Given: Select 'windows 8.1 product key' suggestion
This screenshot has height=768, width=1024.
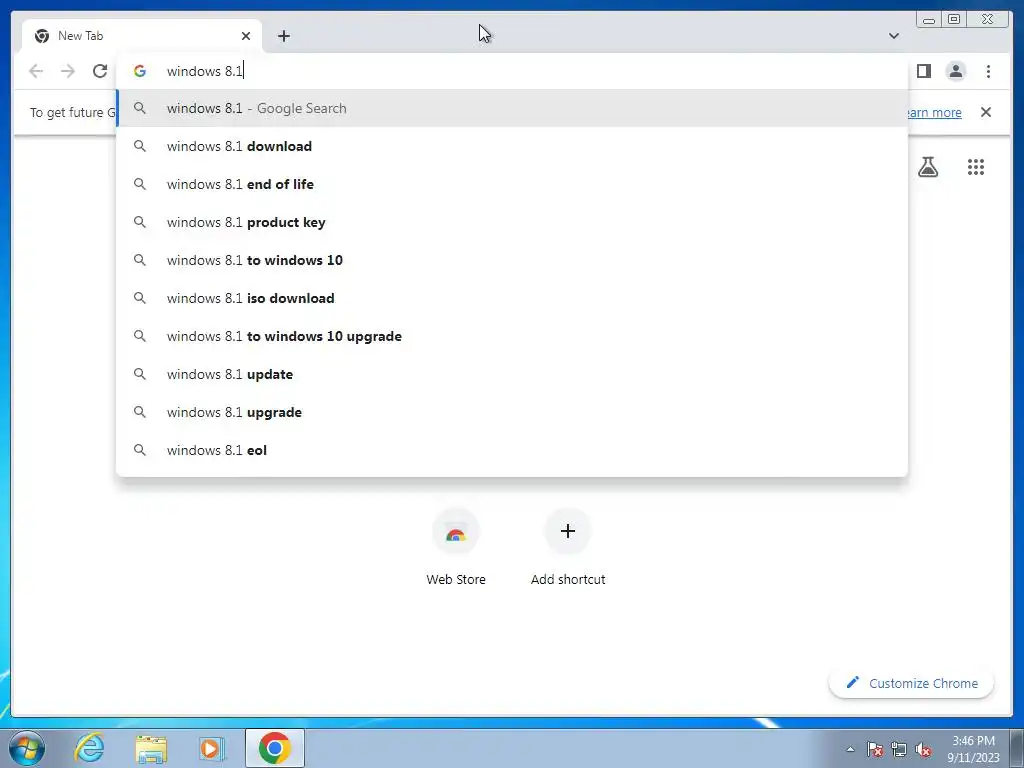Looking at the screenshot, I should click(512, 222).
